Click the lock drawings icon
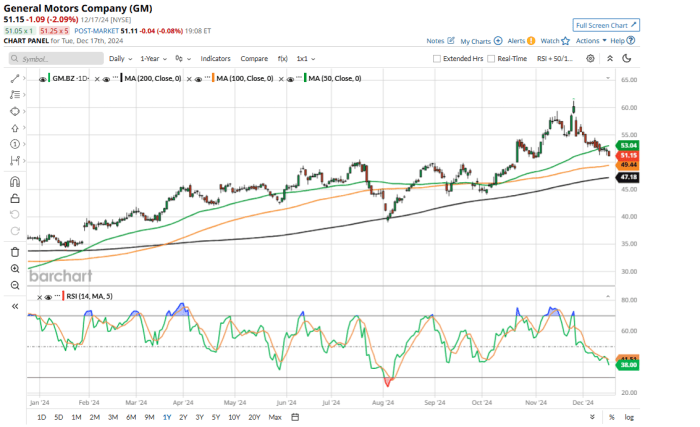This screenshot has height=427, width=700. click(15, 199)
